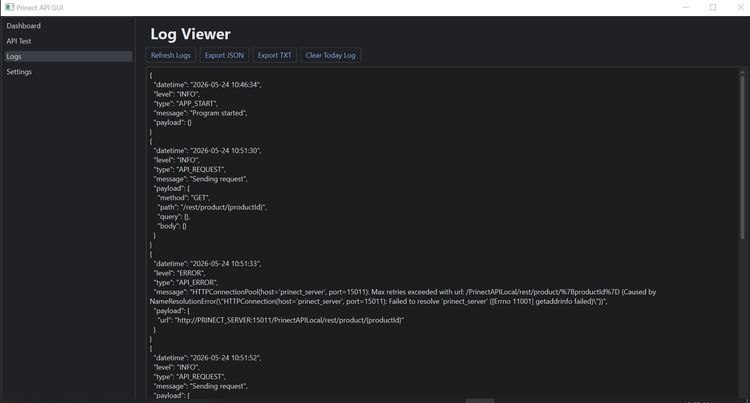Close the Prinect API GUI window
Screen dimensions: 750x403
[740, 7]
